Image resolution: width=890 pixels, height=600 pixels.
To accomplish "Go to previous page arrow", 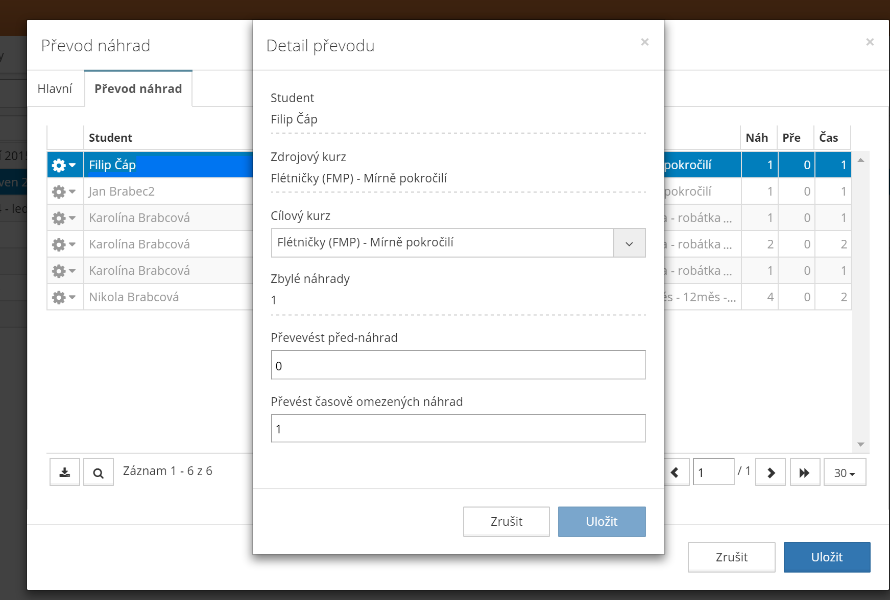I will [x=675, y=472].
